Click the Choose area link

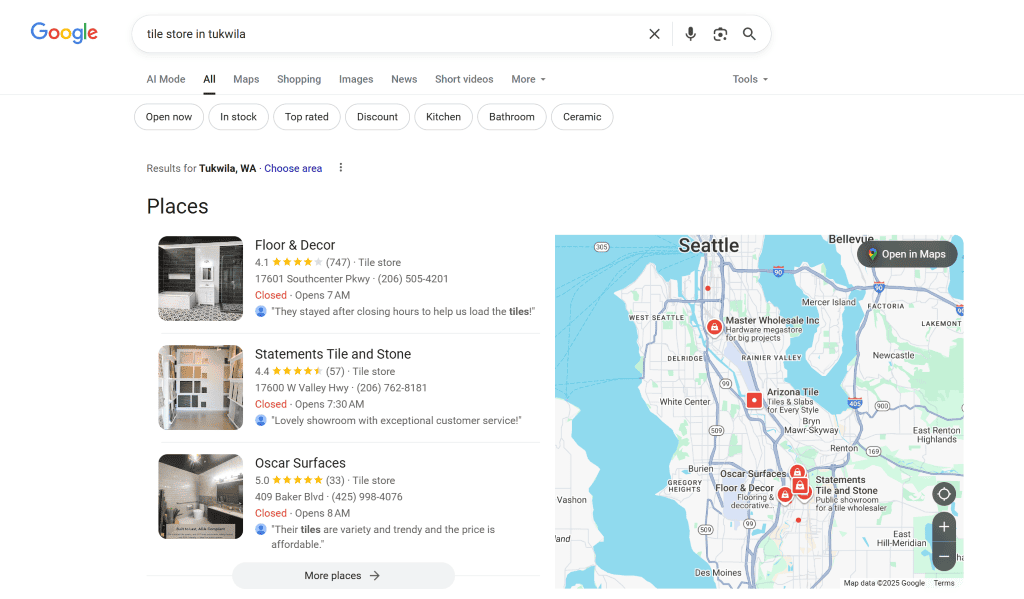pos(293,169)
